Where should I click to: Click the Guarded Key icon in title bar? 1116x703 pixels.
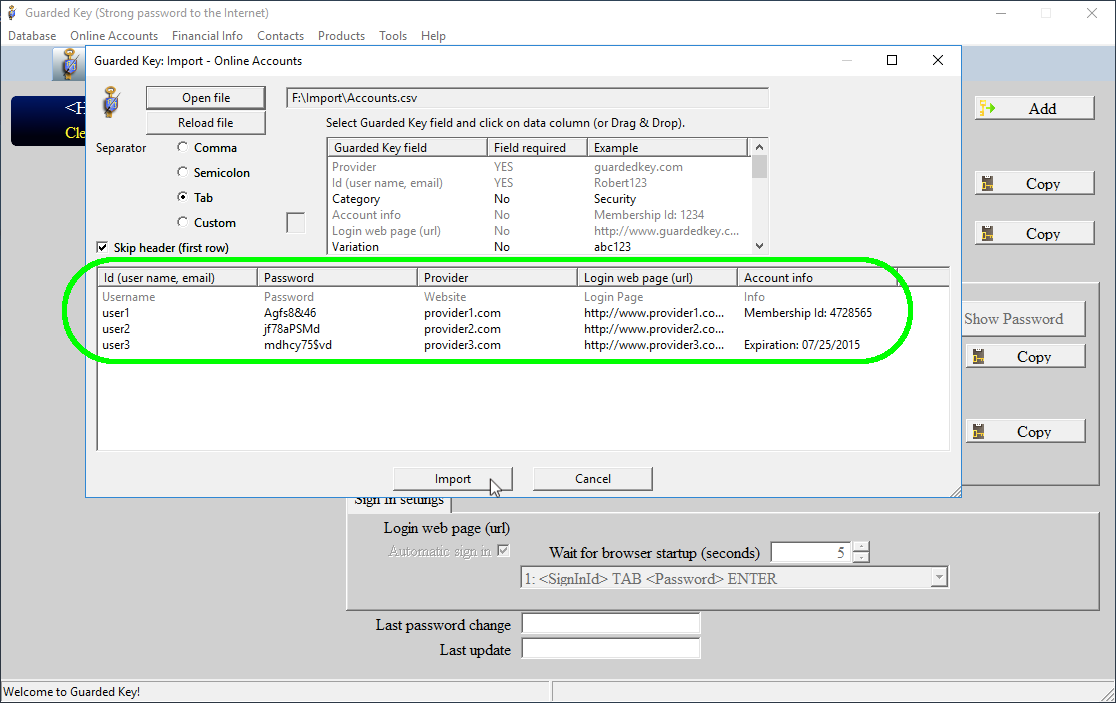[11, 13]
